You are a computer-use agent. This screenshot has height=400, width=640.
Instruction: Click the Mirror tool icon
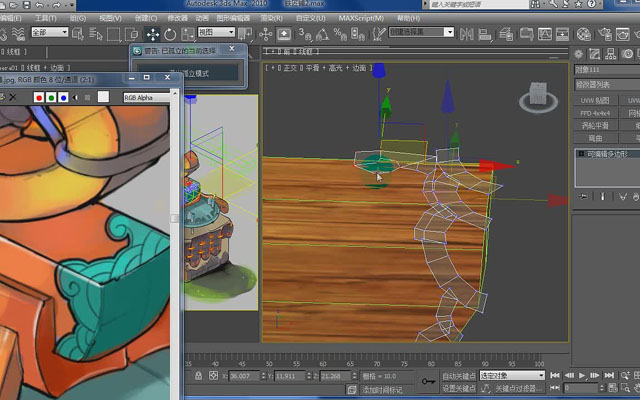coord(467,34)
